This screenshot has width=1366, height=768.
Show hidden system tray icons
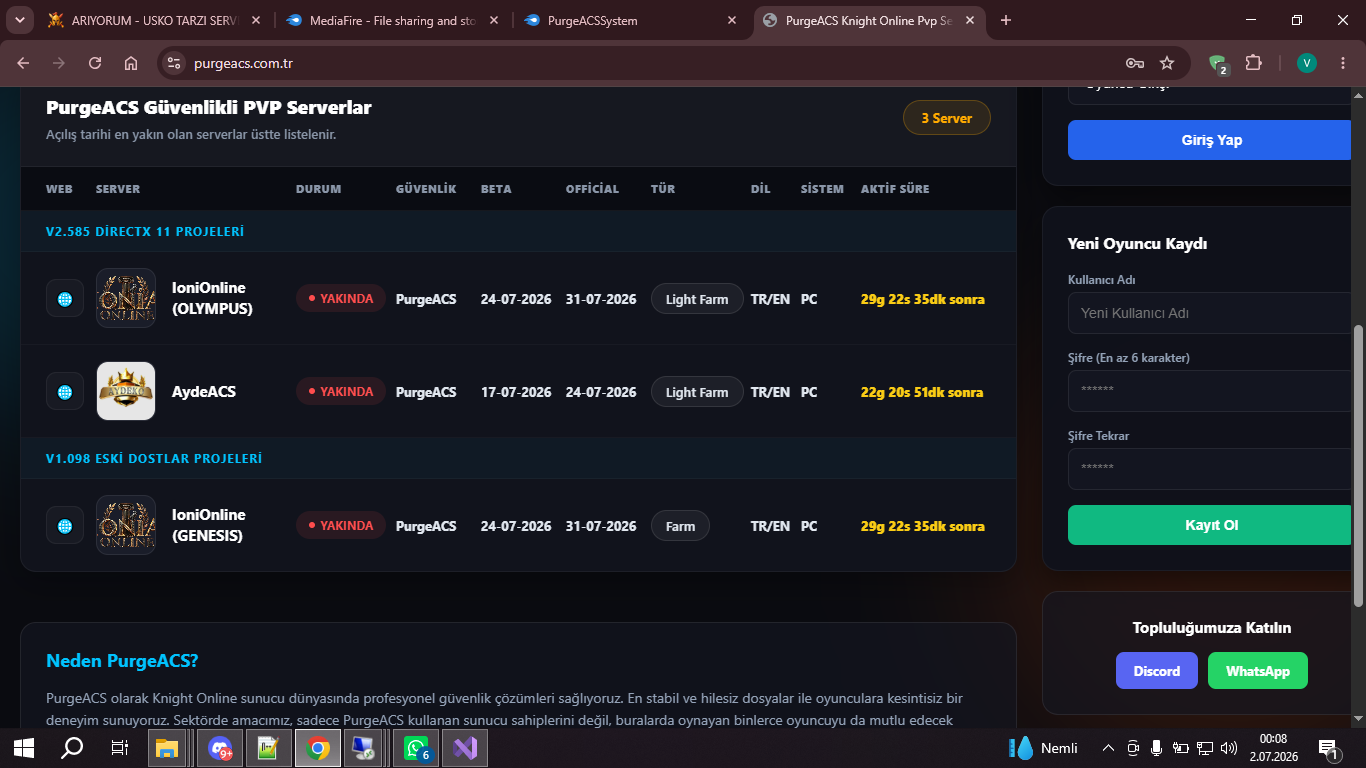coord(1108,748)
